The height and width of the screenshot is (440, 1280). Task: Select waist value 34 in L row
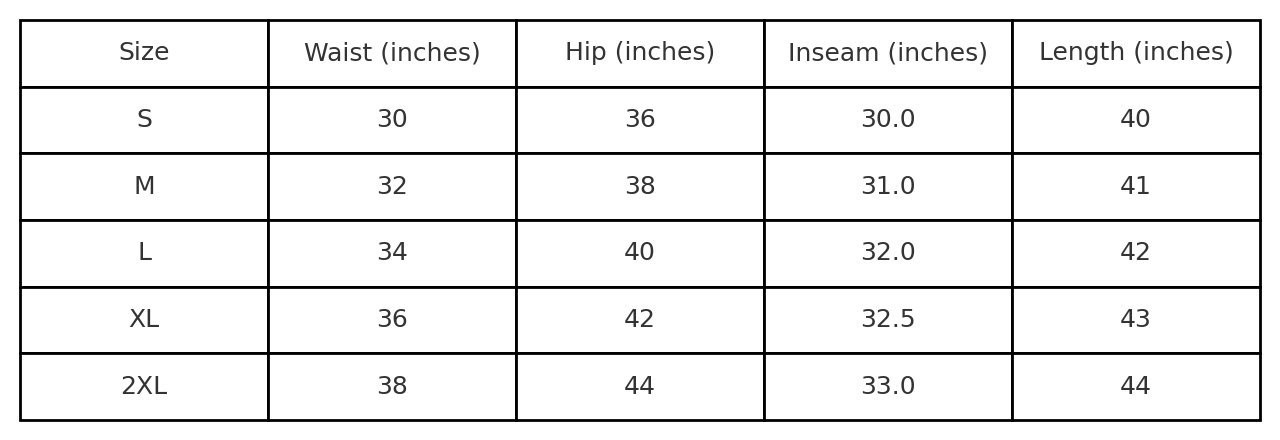coord(392,253)
